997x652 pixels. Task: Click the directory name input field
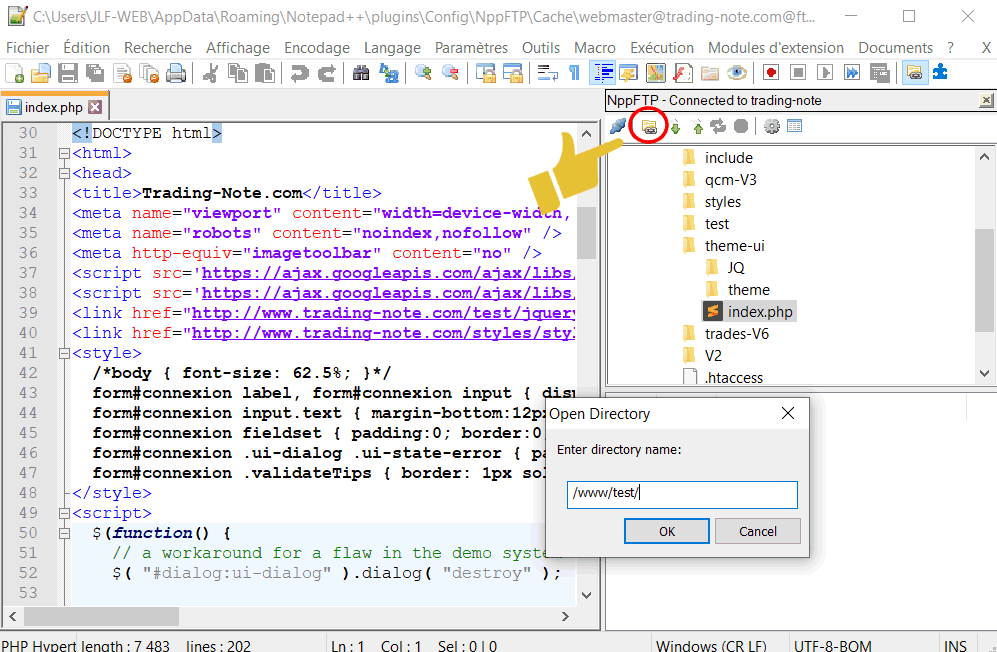(x=682, y=494)
